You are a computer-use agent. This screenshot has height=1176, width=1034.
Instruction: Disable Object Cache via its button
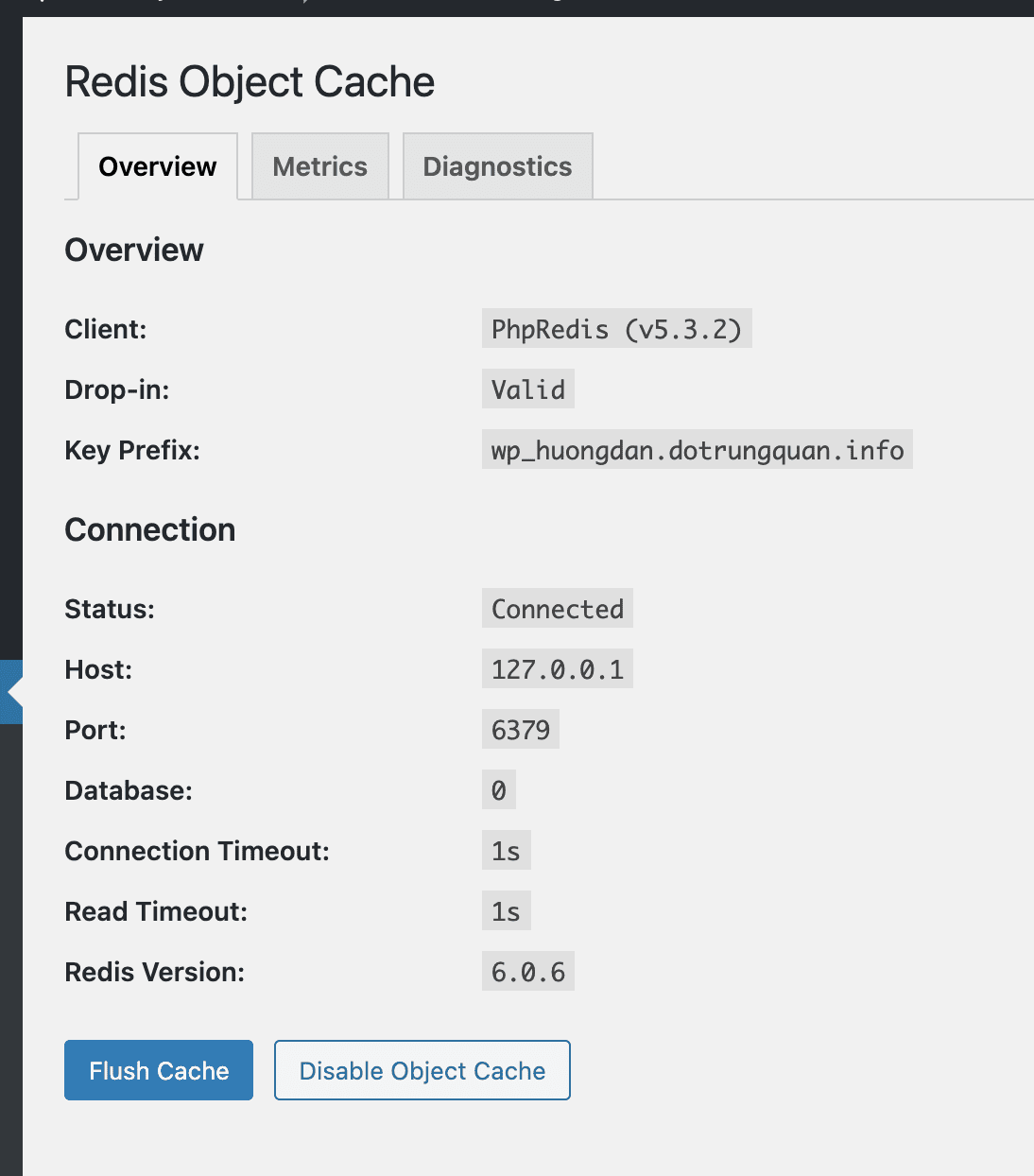[422, 1070]
